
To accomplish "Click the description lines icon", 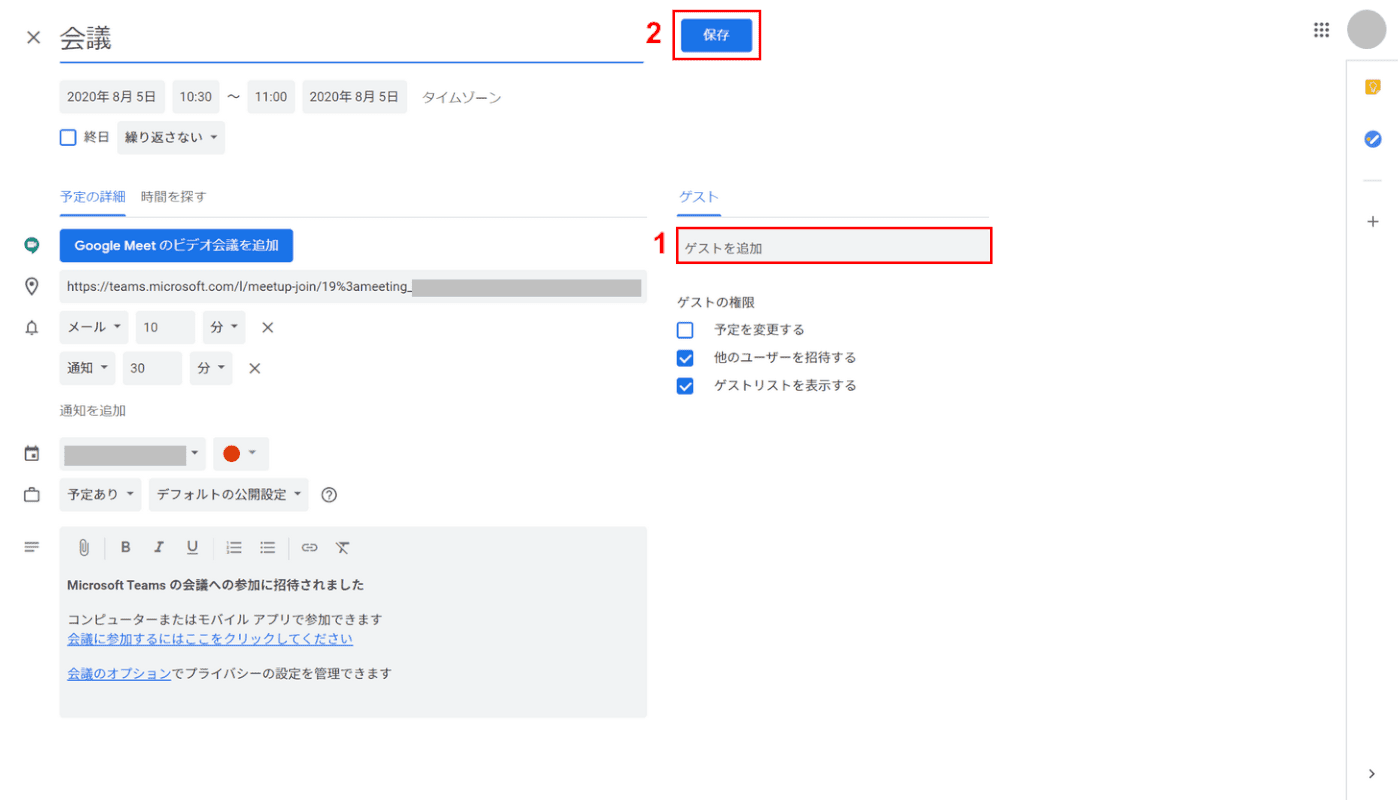I will click(32, 547).
